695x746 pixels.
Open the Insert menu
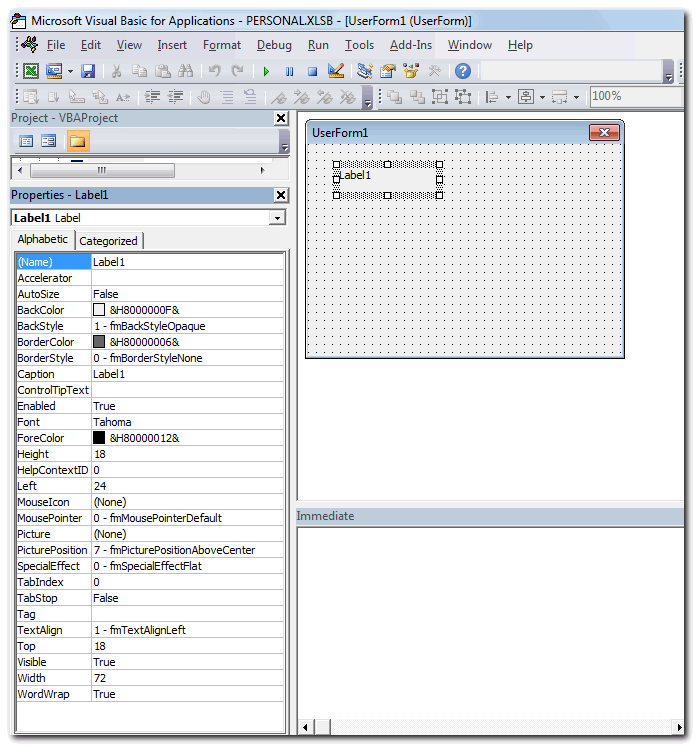tap(172, 45)
